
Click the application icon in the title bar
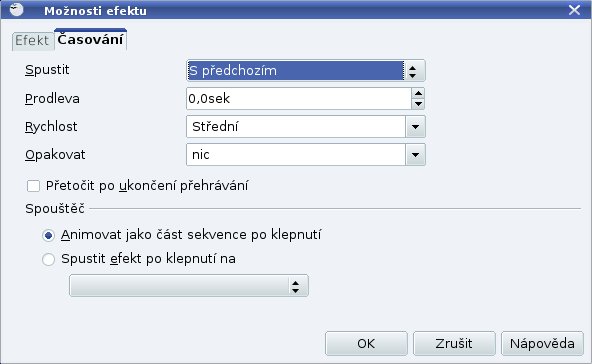pos(16,9)
